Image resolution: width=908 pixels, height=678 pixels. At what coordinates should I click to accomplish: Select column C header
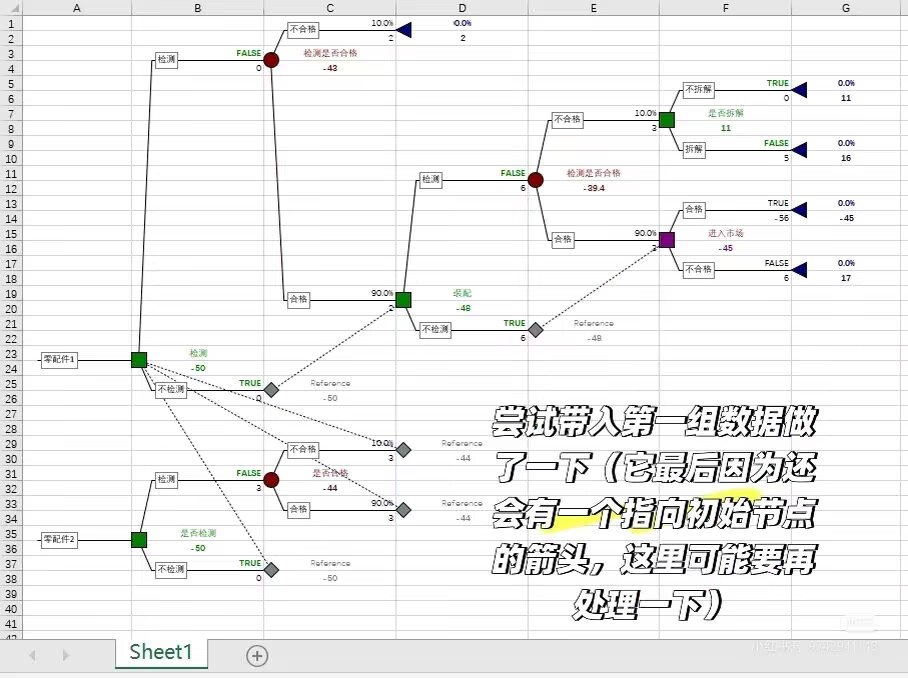pos(329,8)
